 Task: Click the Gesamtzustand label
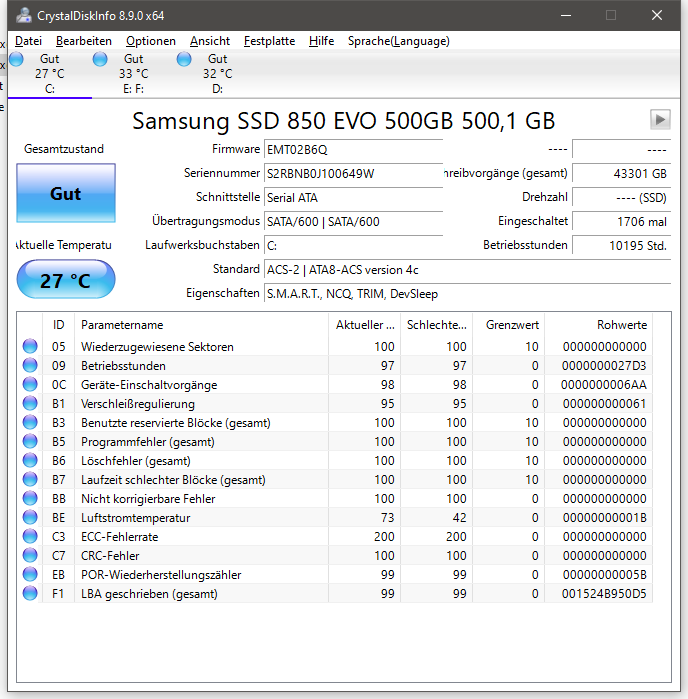click(64, 149)
